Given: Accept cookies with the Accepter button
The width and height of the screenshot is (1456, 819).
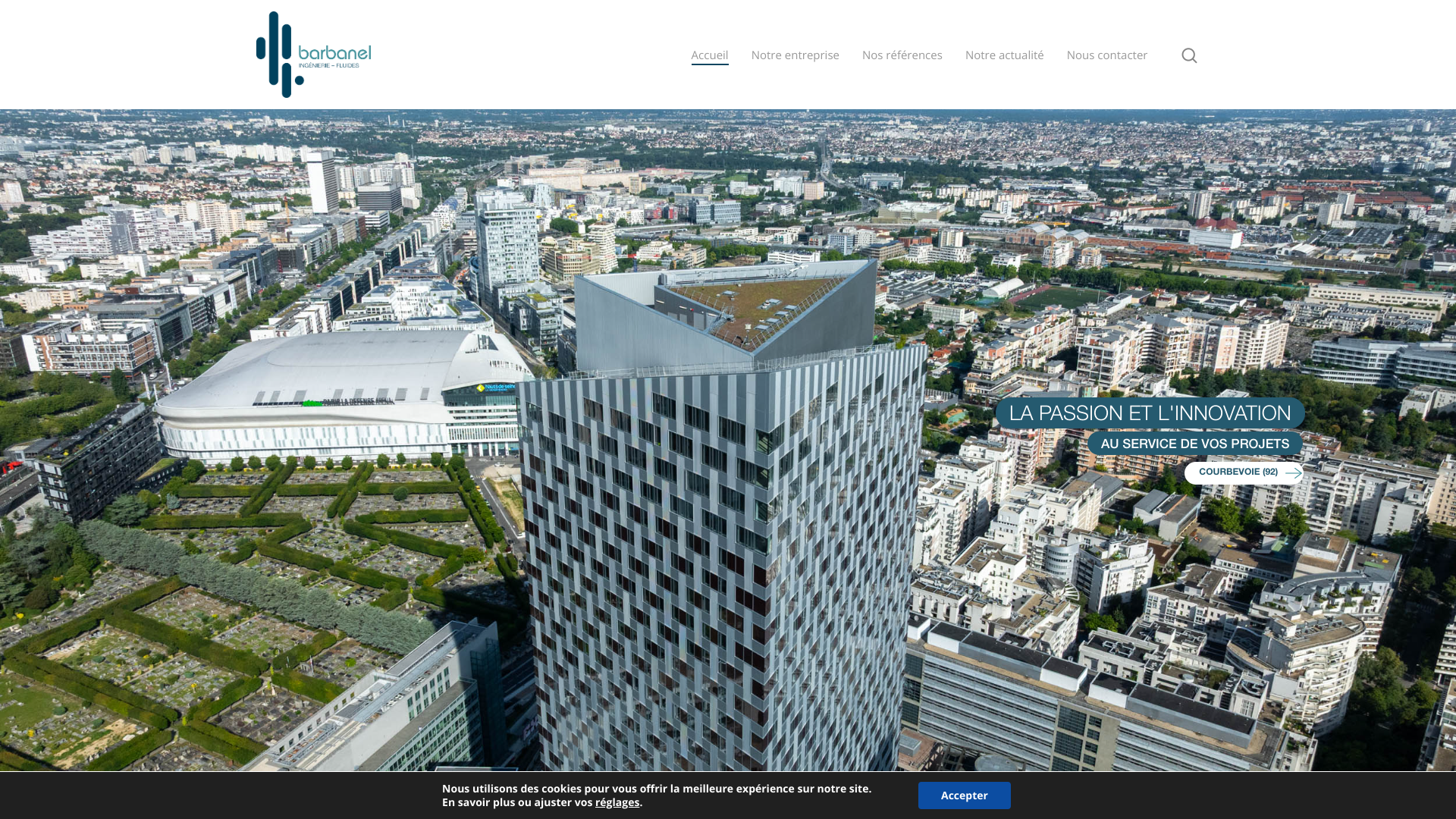Looking at the screenshot, I should pos(964,795).
